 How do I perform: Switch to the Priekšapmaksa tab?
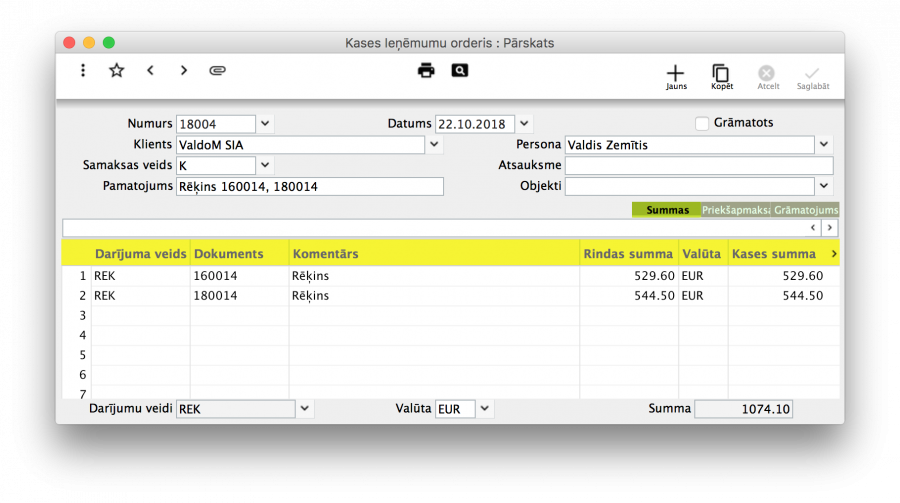736,210
